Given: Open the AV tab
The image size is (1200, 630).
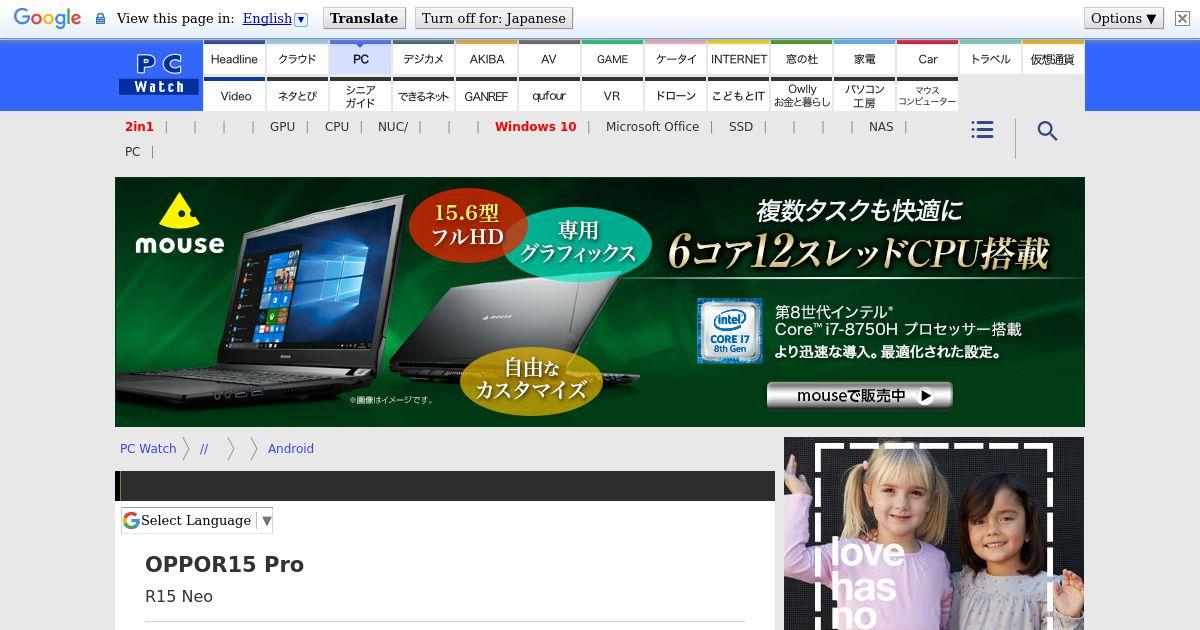Looking at the screenshot, I should pos(549,58).
